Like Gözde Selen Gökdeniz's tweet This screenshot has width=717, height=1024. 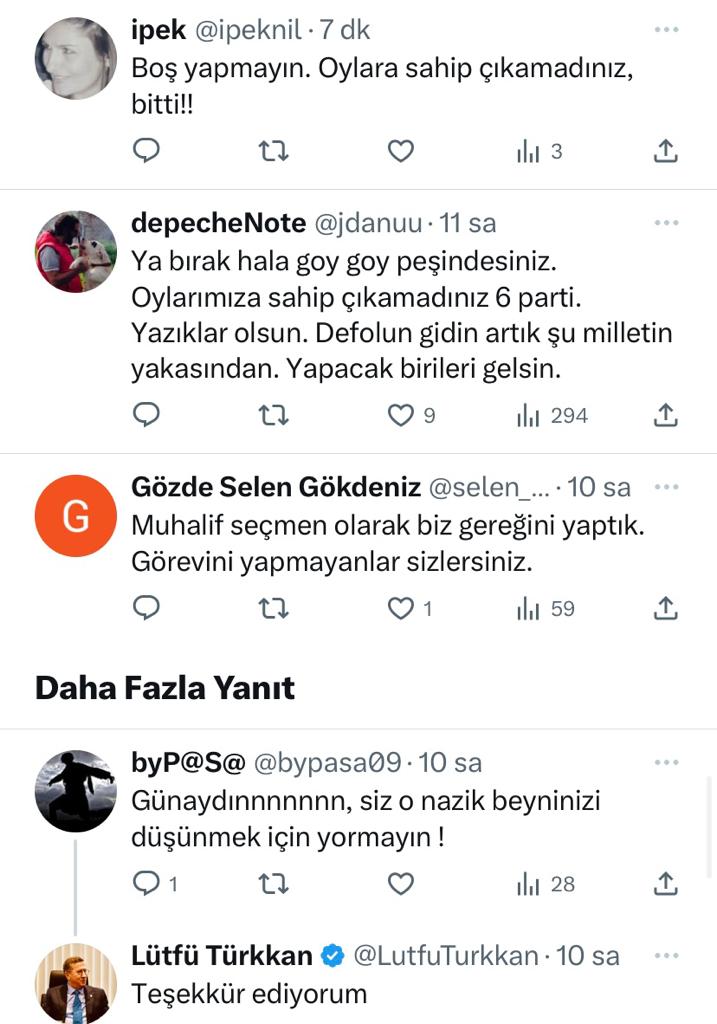401,608
